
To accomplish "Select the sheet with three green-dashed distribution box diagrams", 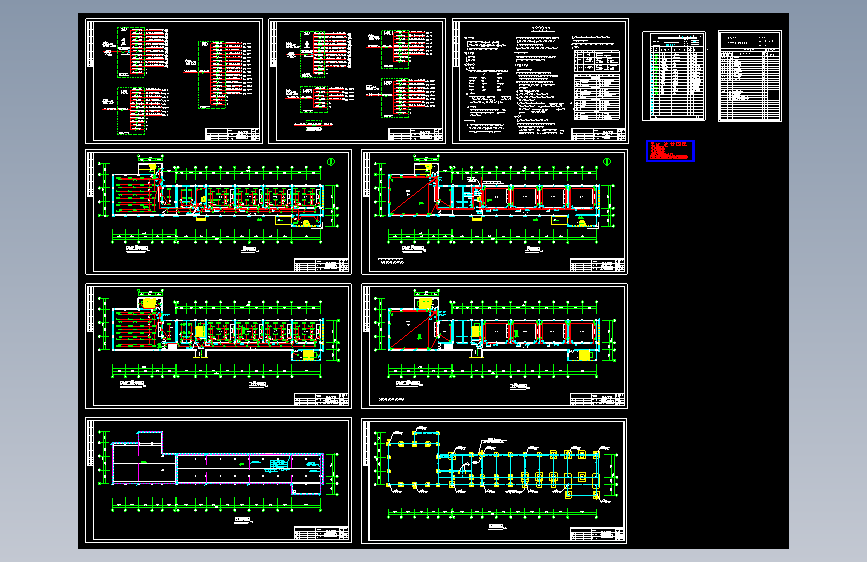I will coord(174,81).
